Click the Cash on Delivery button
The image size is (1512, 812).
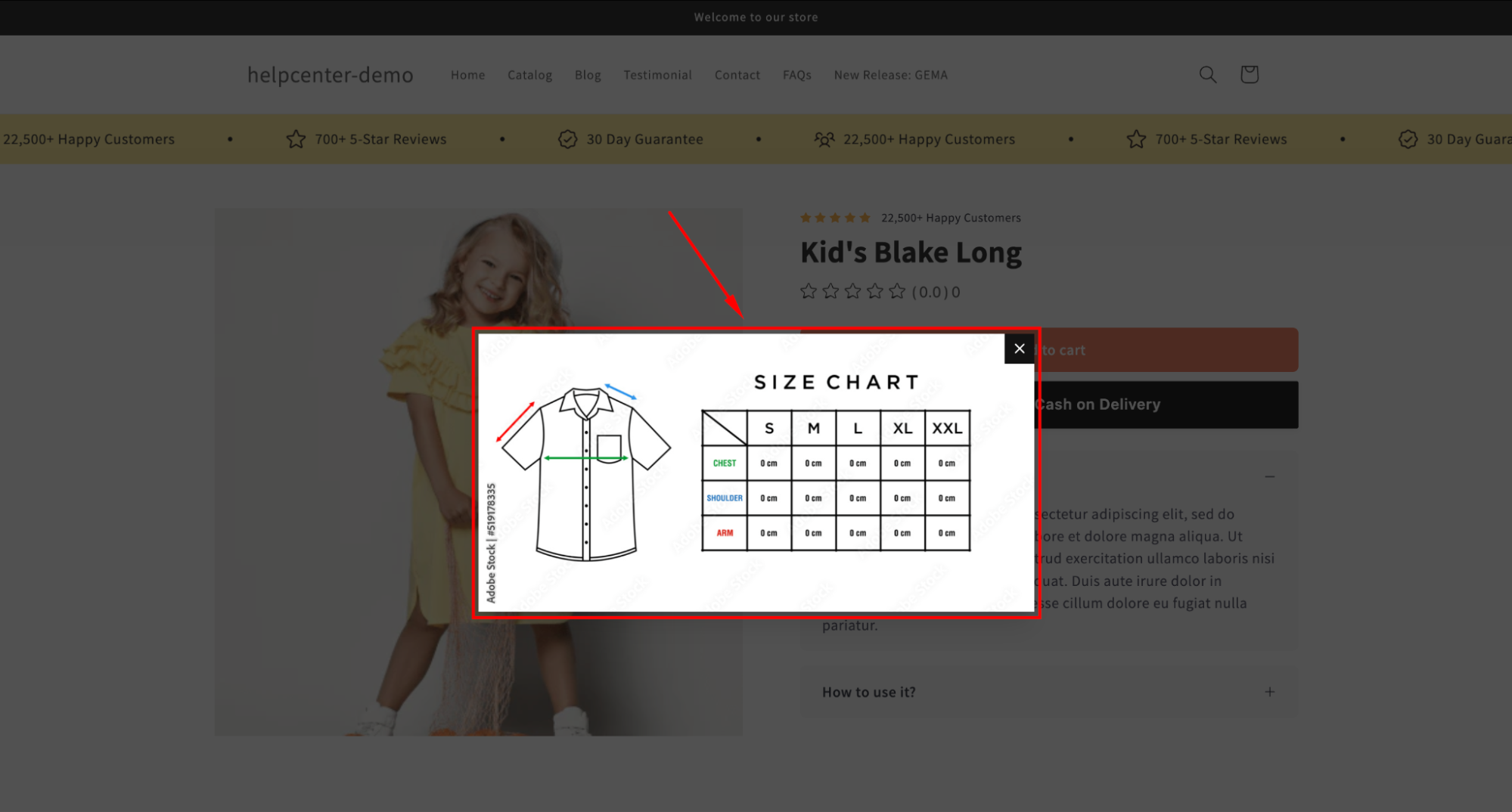pyautogui.click(x=1166, y=404)
